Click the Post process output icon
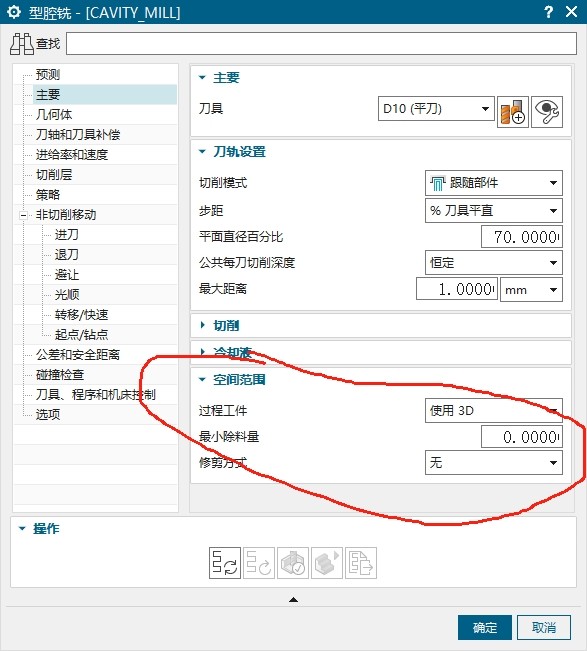This screenshot has height=651, width=587. tap(361, 563)
